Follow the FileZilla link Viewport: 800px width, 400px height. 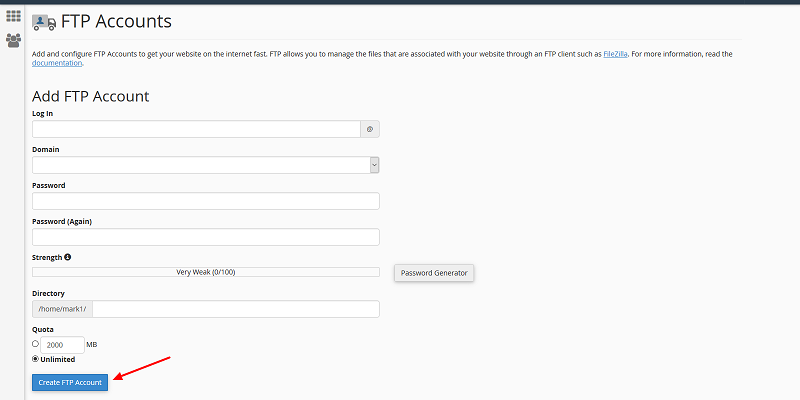[x=616, y=54]
